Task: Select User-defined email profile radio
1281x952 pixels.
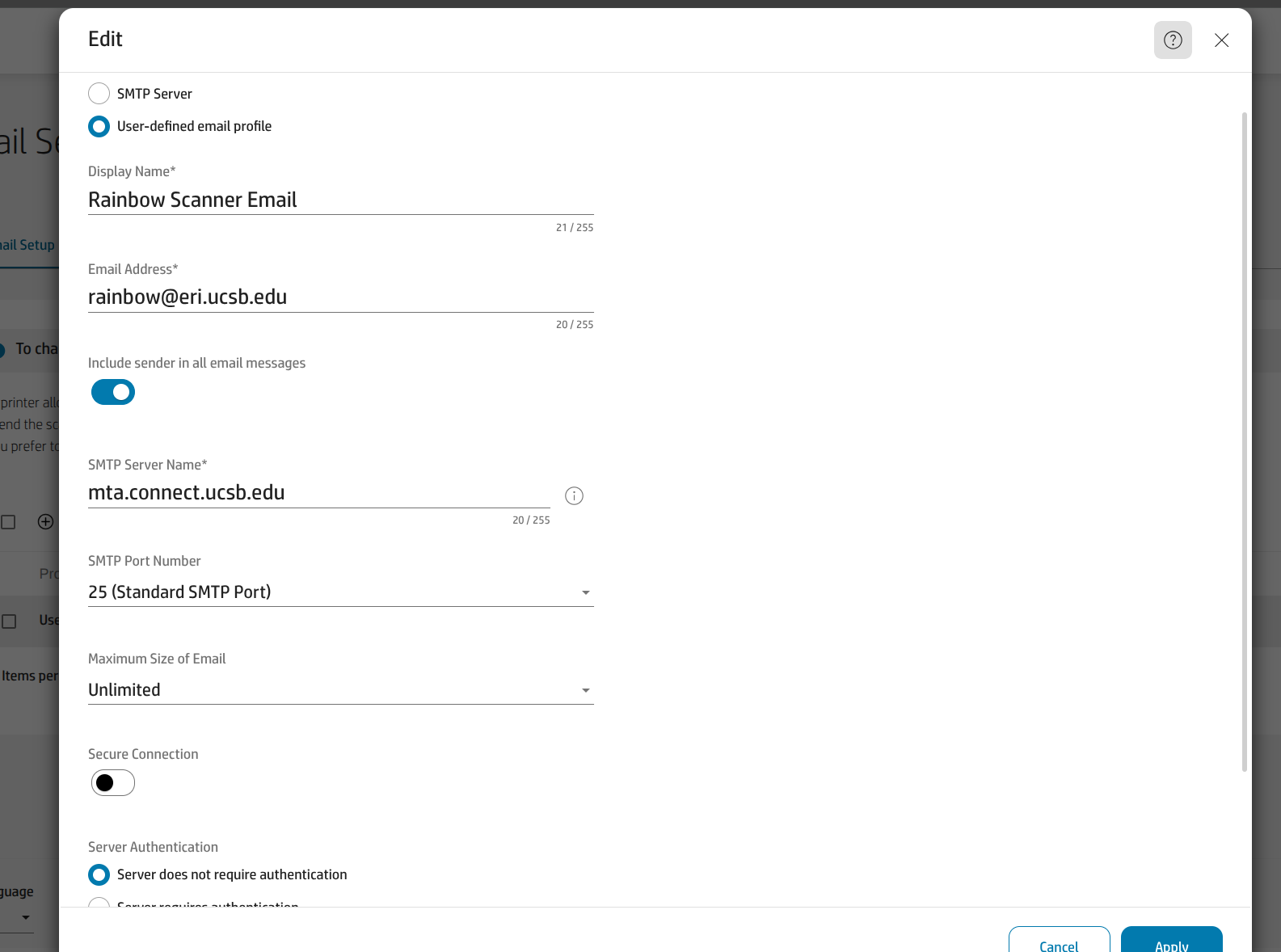Action: [99, 126]
